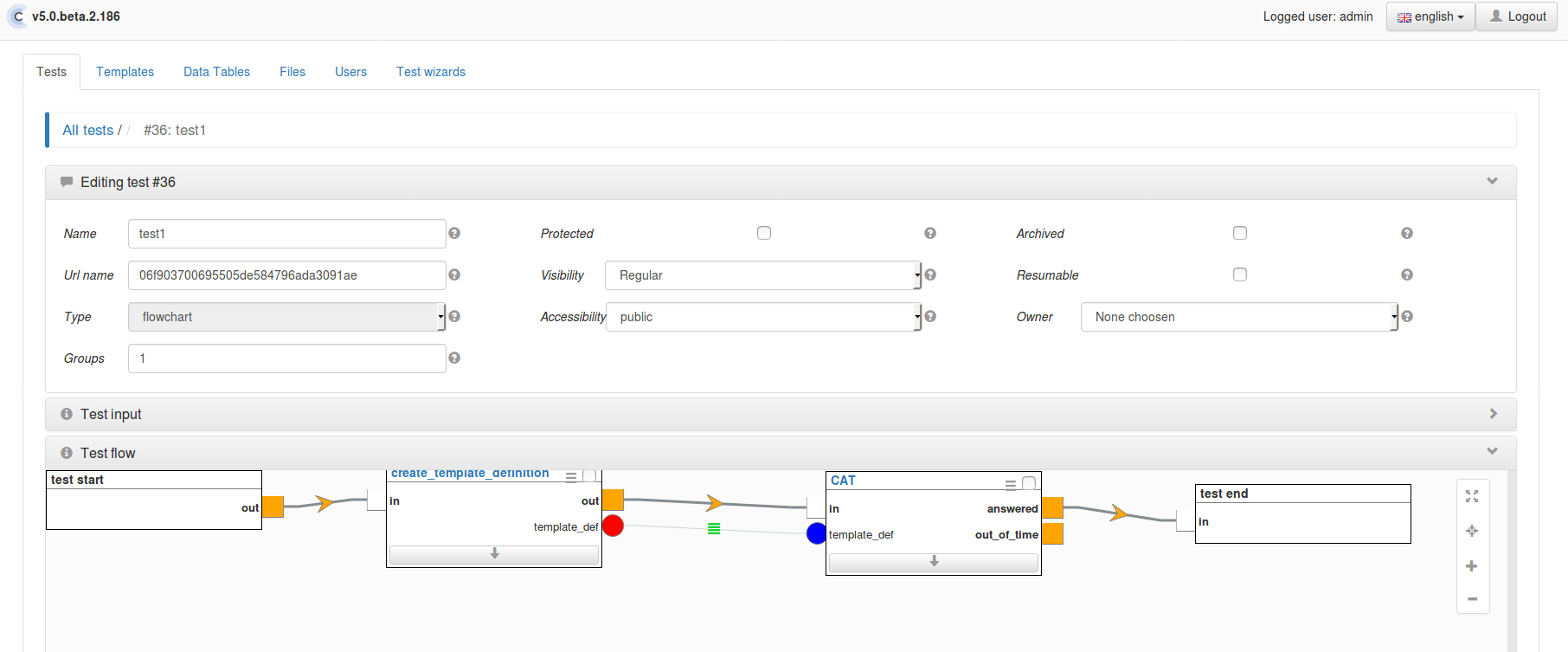Go to All tests breadcrumb link
The image size is (1568, 652).
[x=88, y=130]
